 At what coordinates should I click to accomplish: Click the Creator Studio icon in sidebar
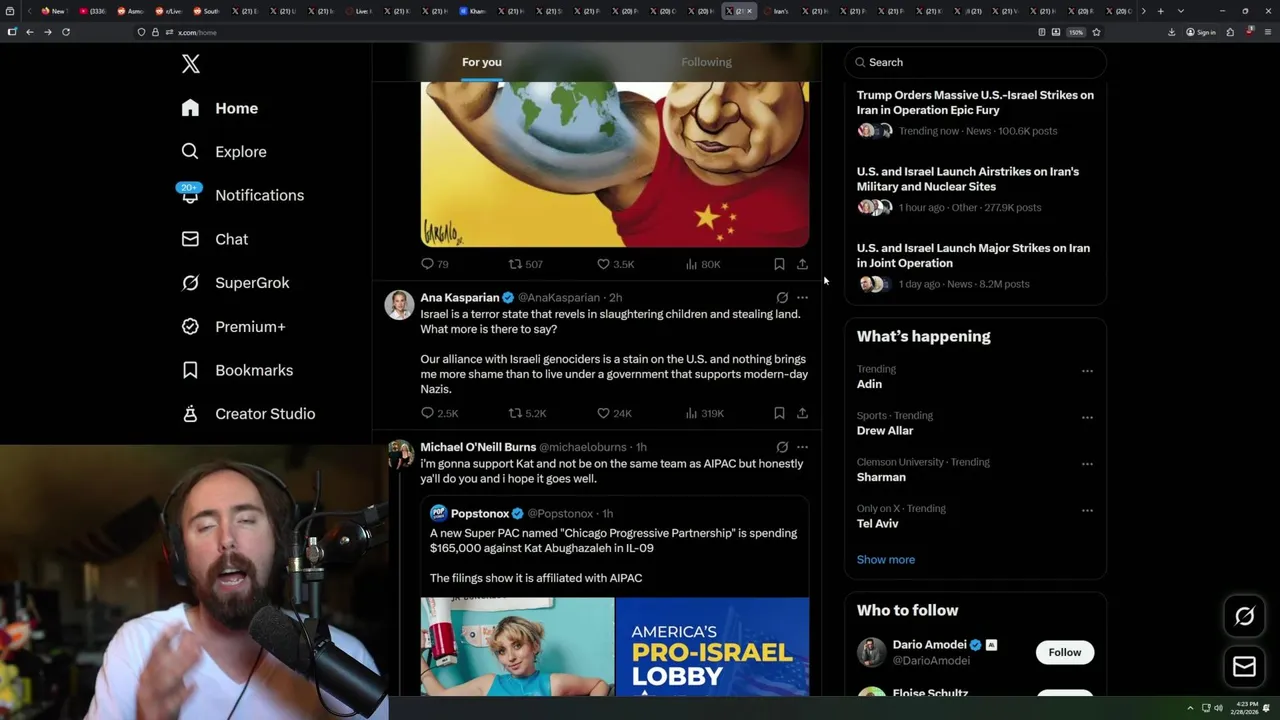(x=190, y=413)
